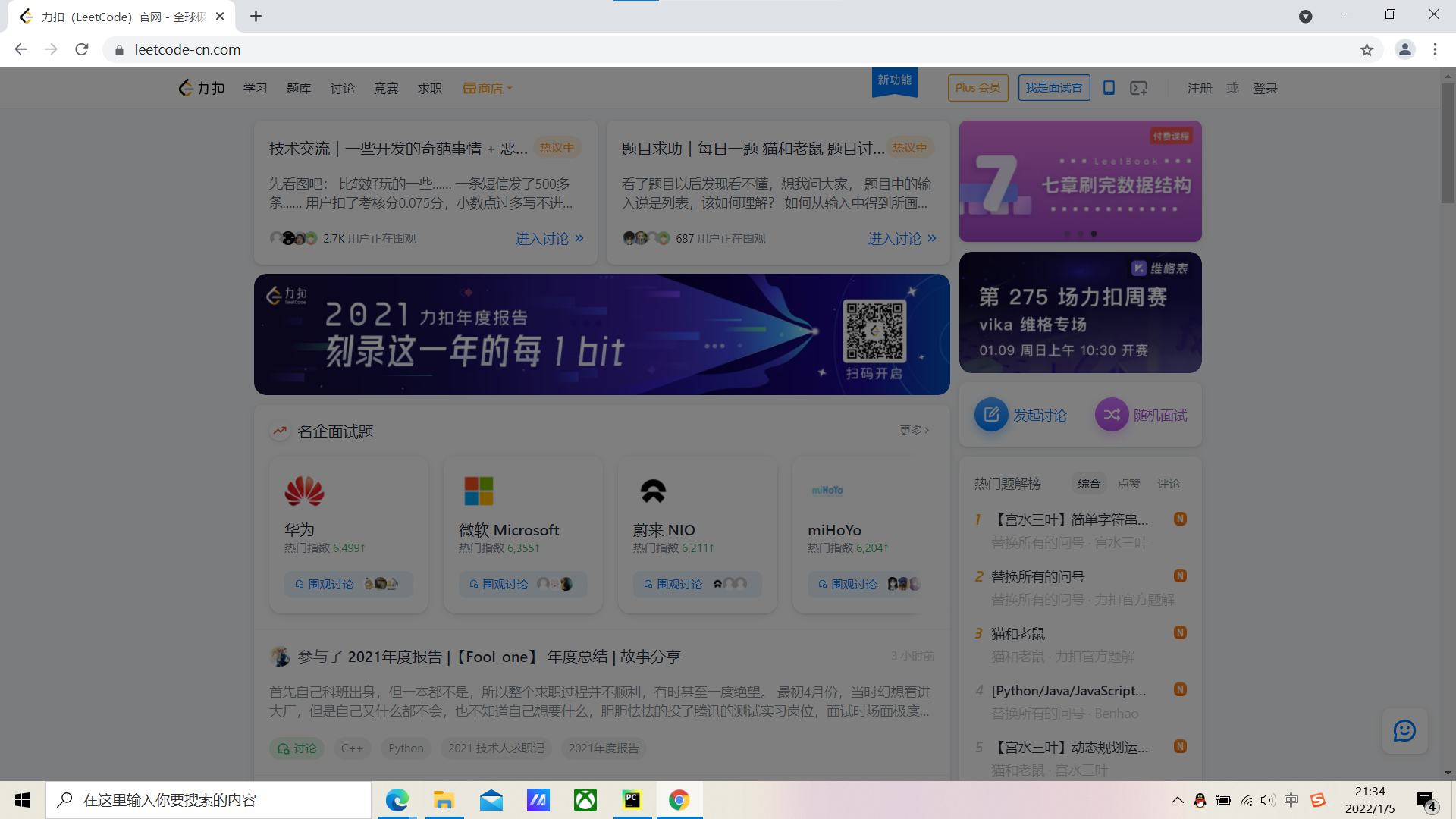
Task: Open File Explorer from the taskbar
Action: click(444, 800)
